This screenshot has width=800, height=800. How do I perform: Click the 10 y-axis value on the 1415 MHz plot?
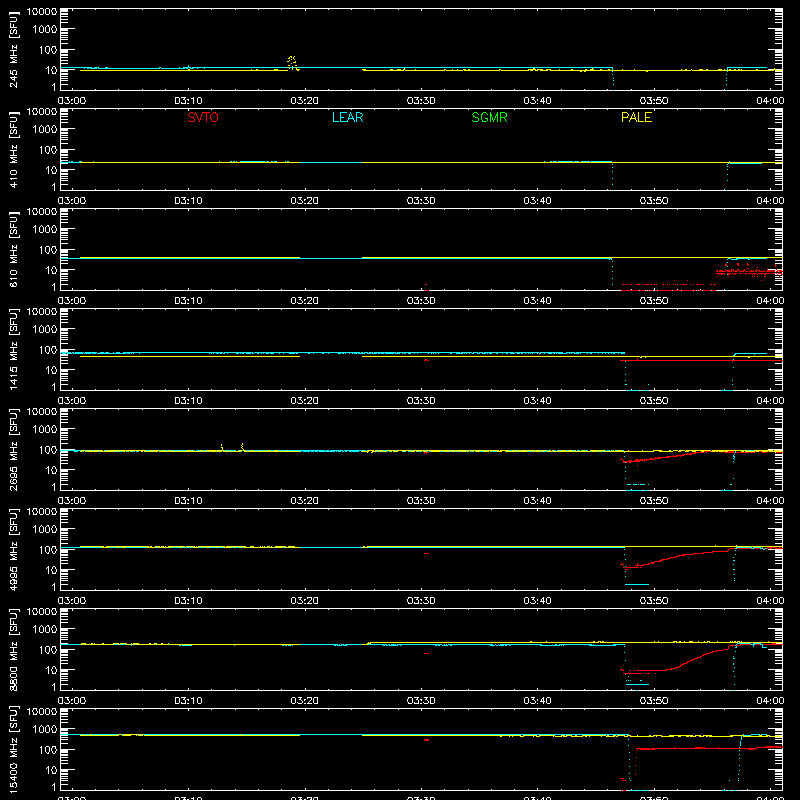point(51,370)
